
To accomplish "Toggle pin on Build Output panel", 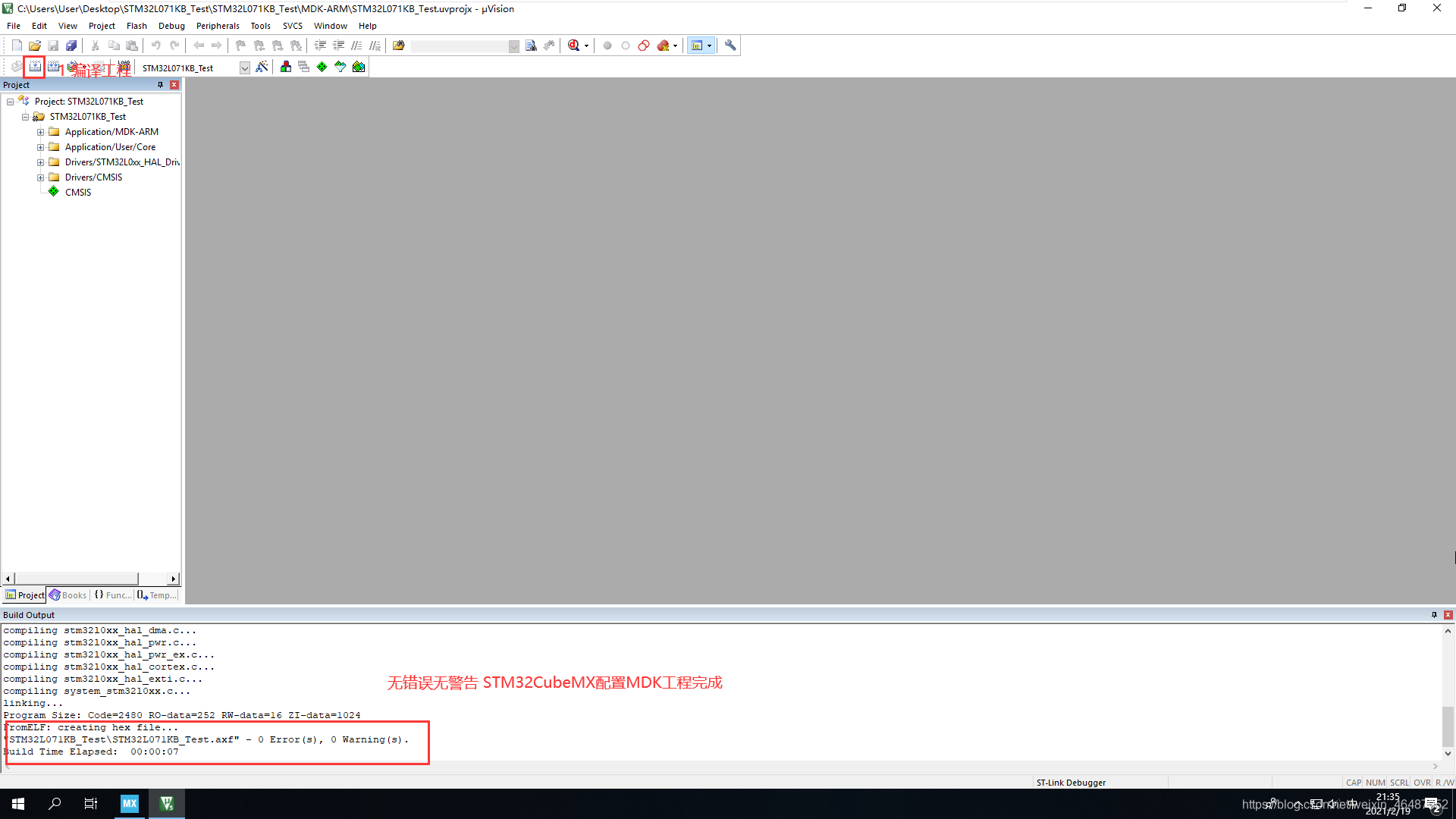I will click(x=1434, y=615).
